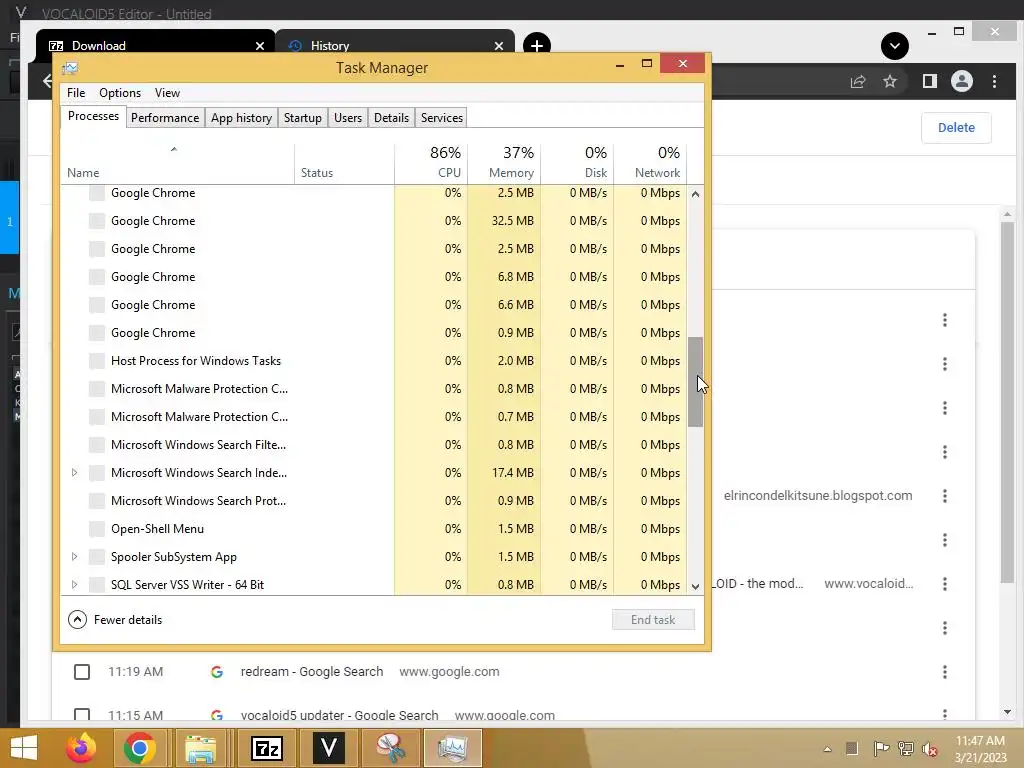Toggle Chrome side panel icon
This screenshot has height=768, width=1024.
(x=929, y=82)
